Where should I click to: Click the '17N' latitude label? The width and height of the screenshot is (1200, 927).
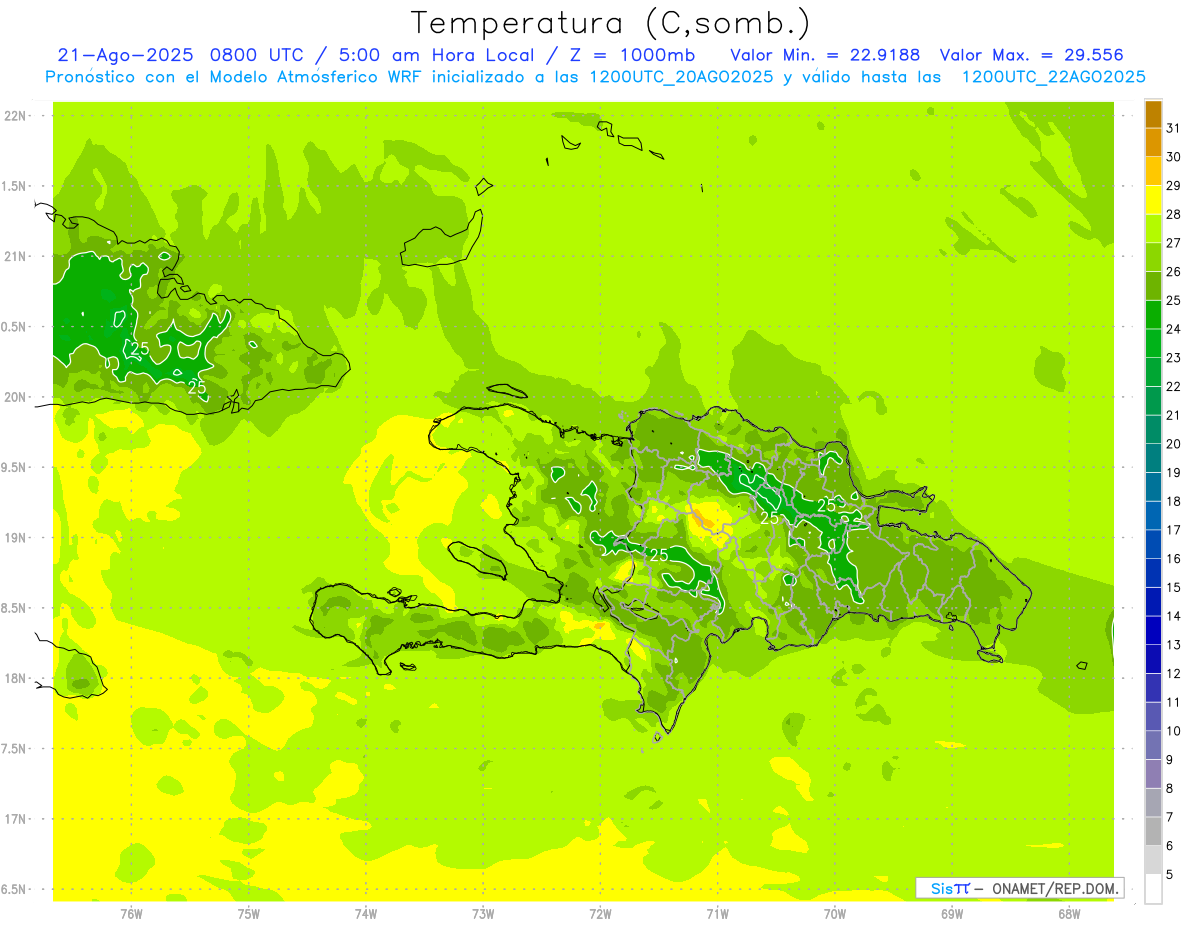coord(16,820)
